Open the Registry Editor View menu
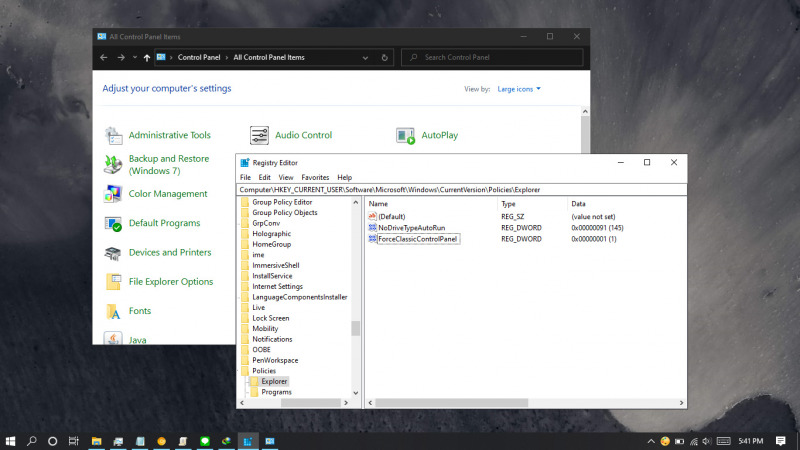This screenshot has width=800, height=450. coord(286,178)
